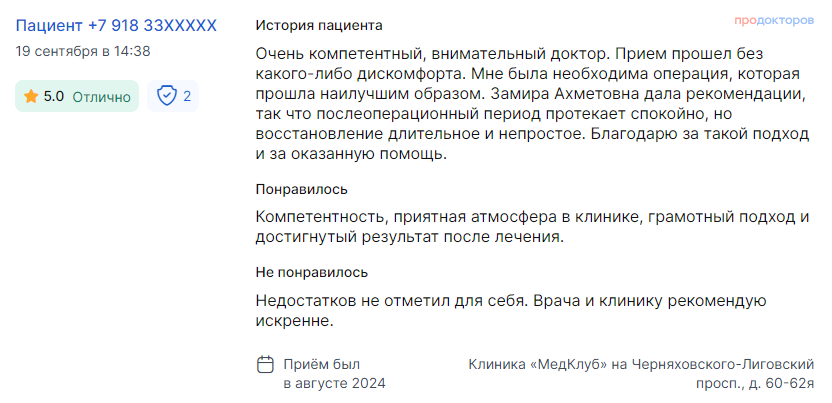
Task: Click the 5.0 score number
Action: pyautogui.click(x=54, y=97)
